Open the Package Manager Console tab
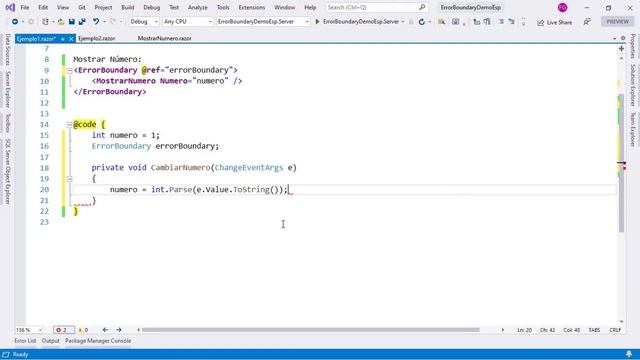 click(x=98, y=341)
